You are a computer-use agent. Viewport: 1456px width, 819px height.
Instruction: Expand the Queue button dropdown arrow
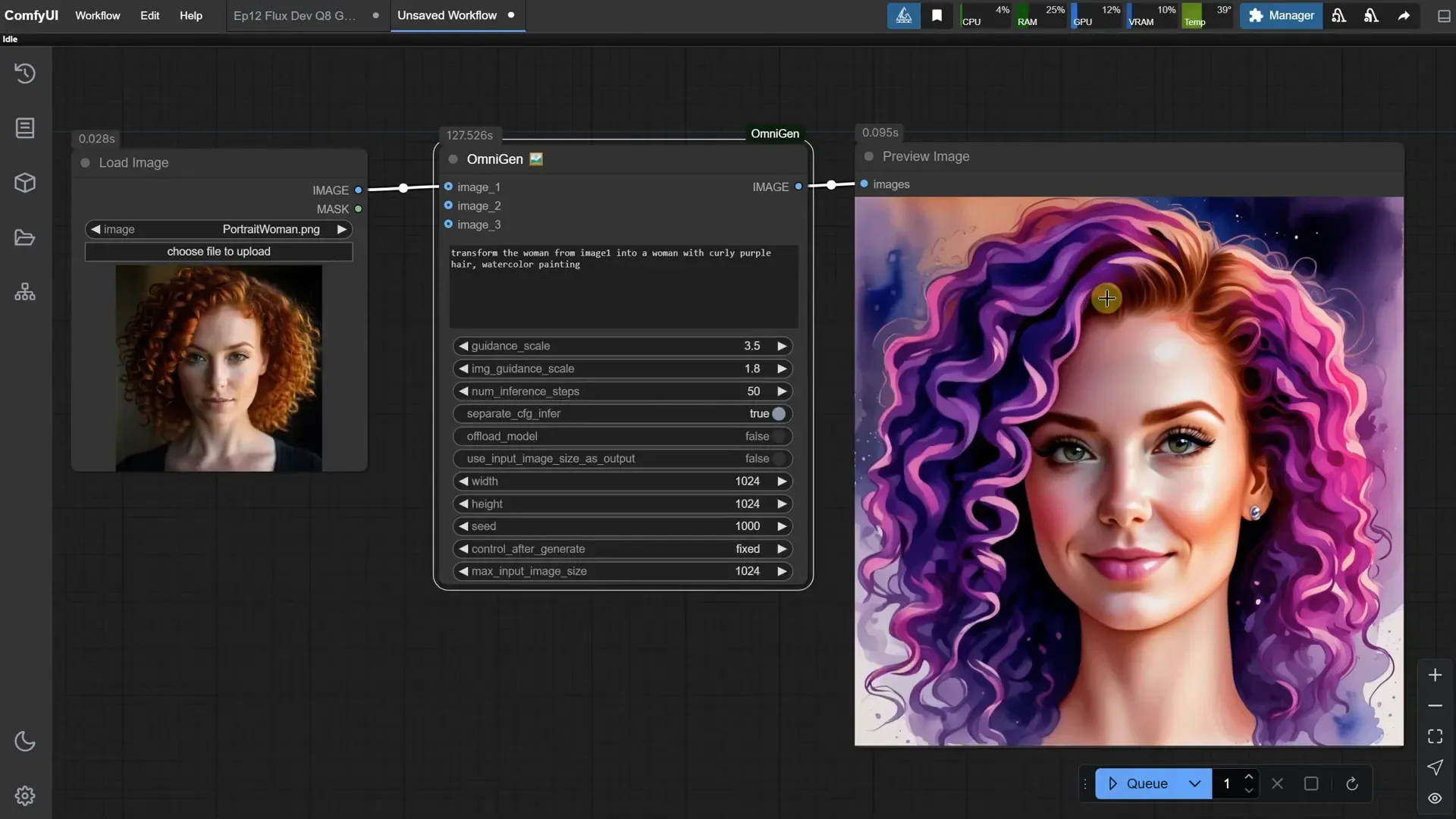pos(1194,783)
